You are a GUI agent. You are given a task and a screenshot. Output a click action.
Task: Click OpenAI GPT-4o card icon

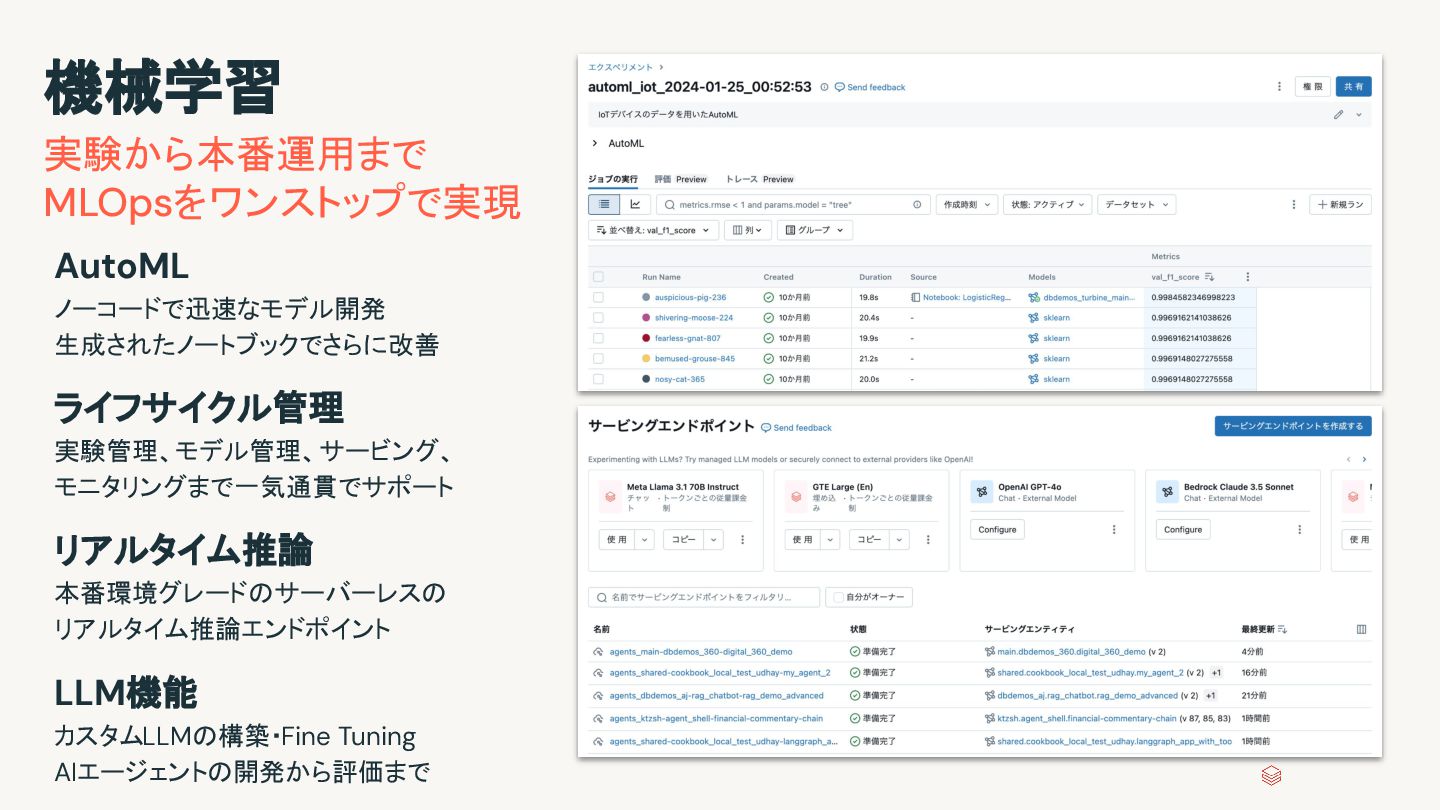981,492
